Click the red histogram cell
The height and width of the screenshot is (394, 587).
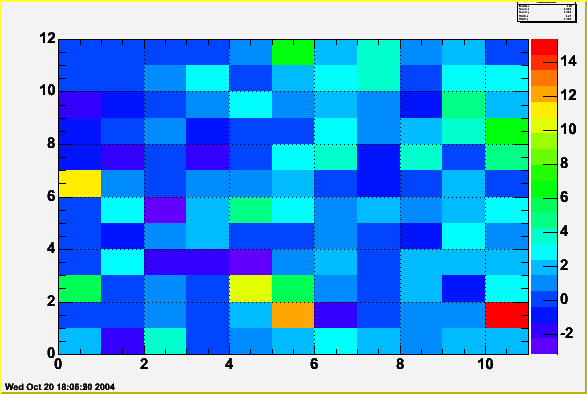(507, 315)
